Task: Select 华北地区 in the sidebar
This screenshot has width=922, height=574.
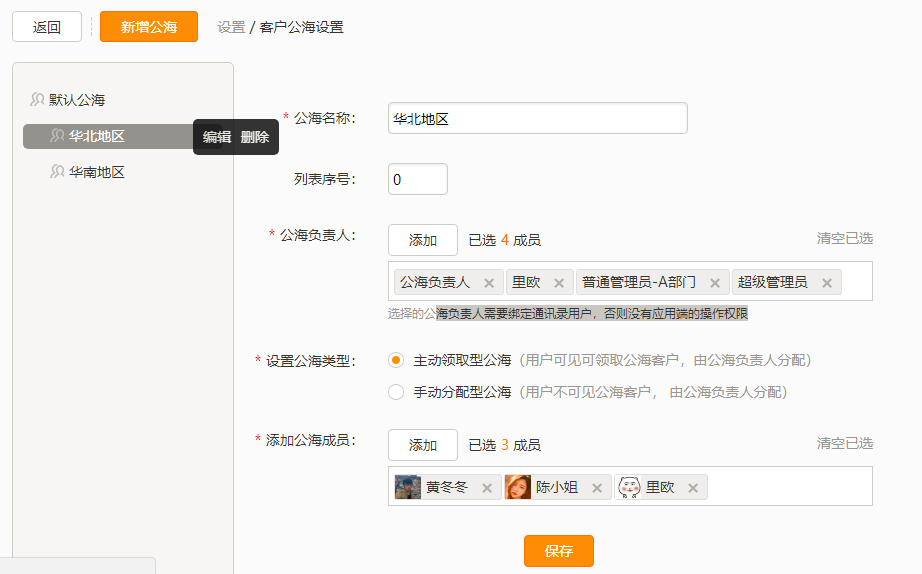Action: point(96,136)
